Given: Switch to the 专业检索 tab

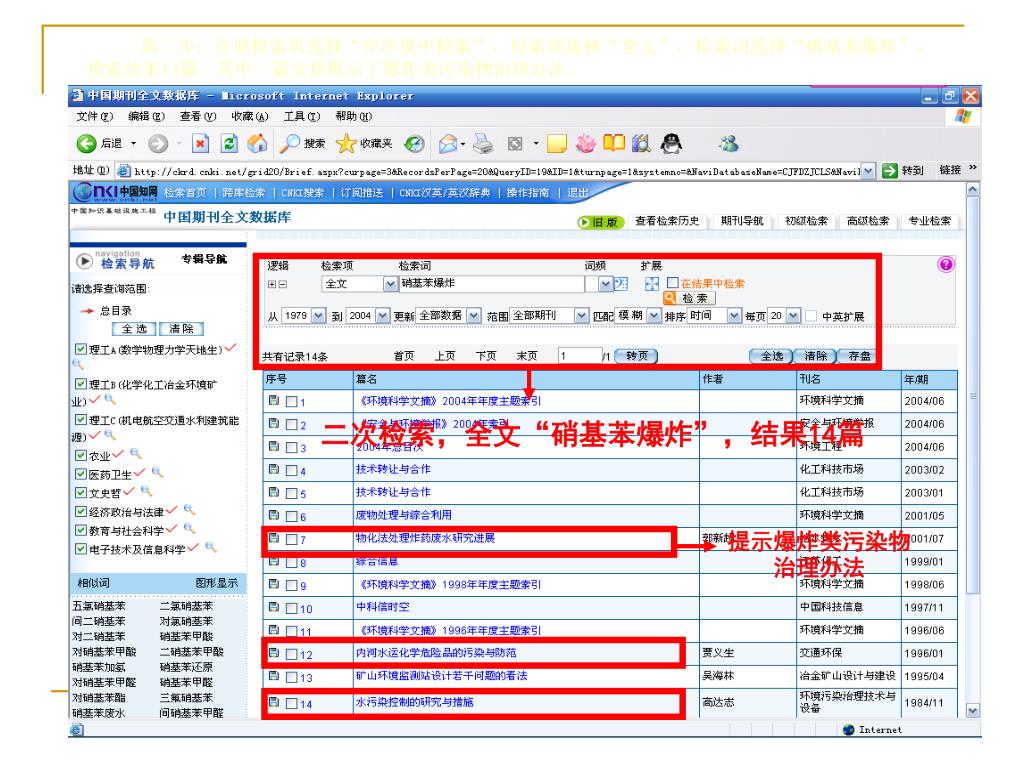Looking at the screenshot, I should (x=930, y=221).
